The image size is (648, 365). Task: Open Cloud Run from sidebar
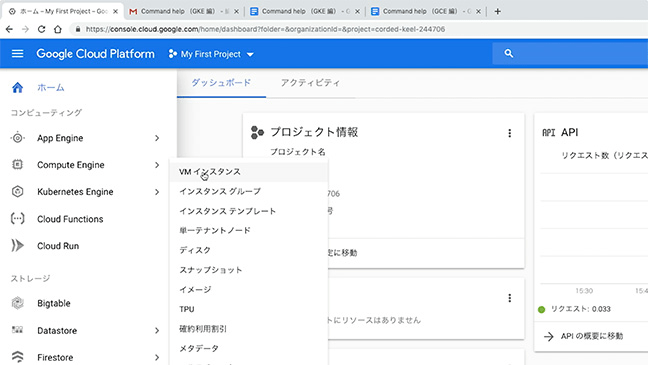point(58,246)
